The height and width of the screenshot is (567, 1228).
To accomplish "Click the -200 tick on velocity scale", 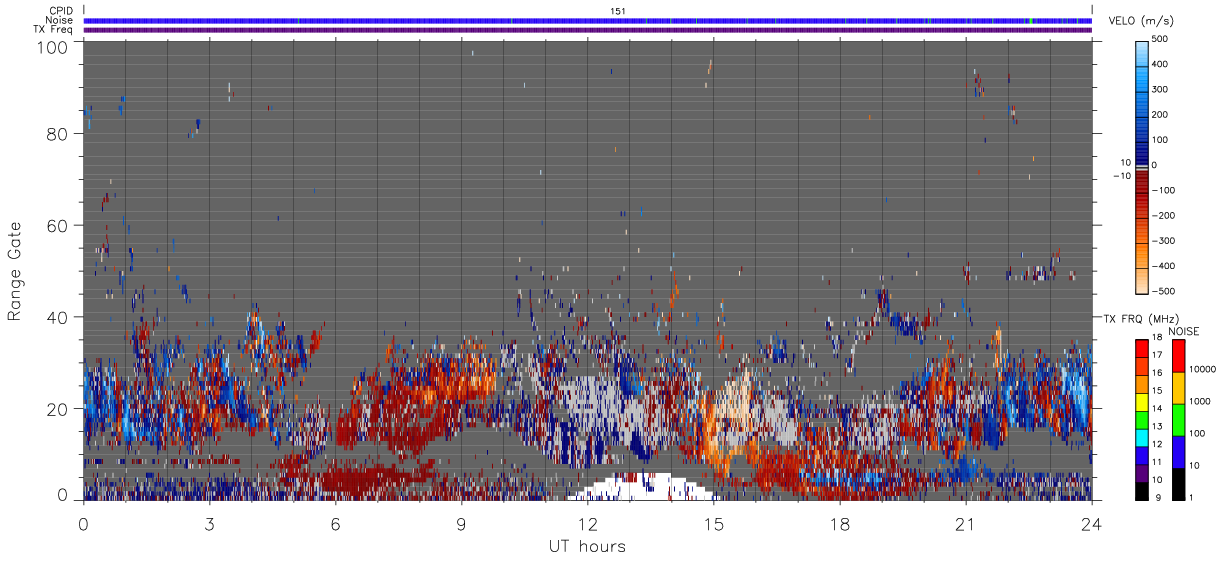I will click(1165, 215).
